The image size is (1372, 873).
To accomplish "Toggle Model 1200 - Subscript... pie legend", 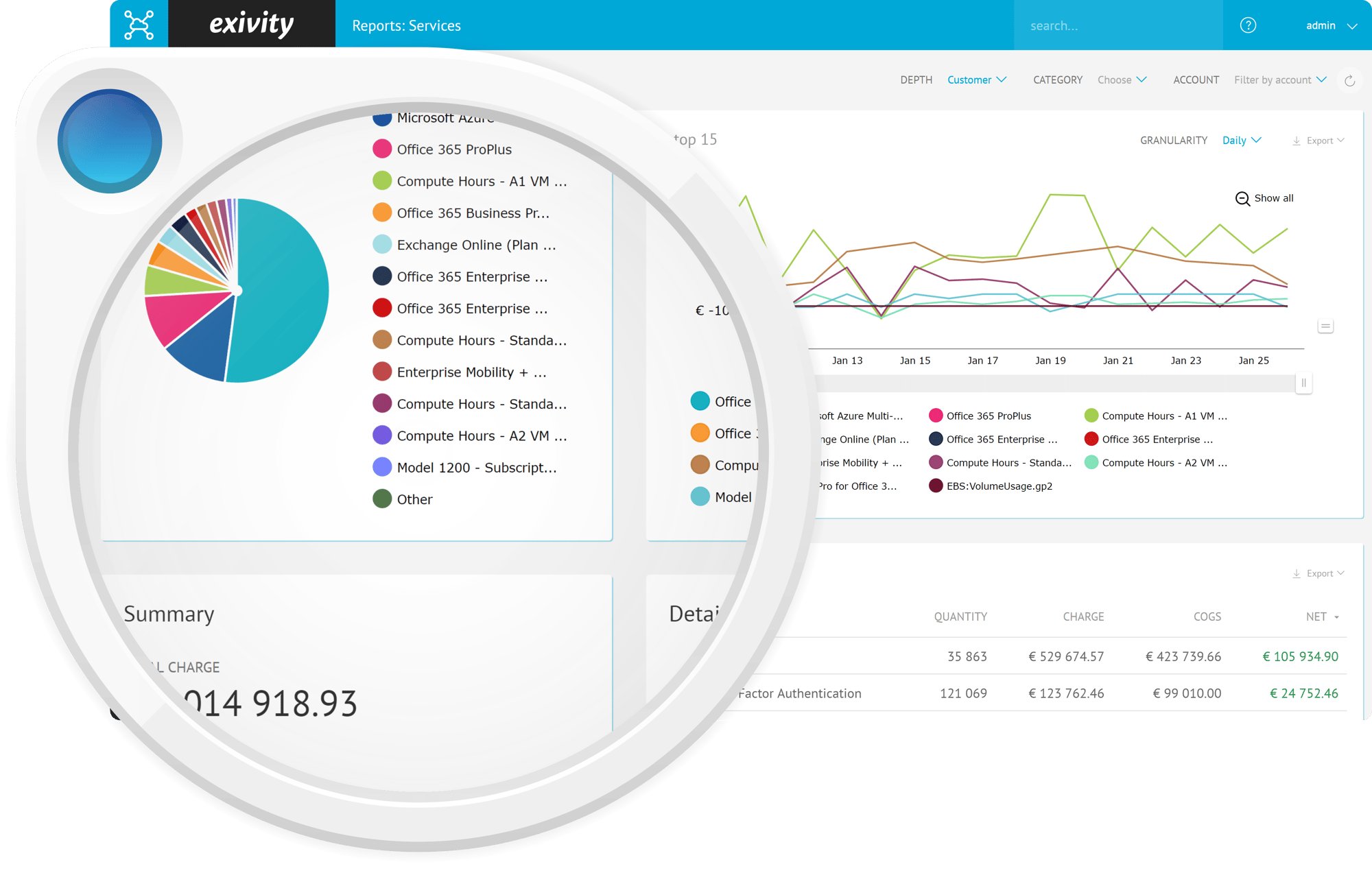I will point(465,467).
